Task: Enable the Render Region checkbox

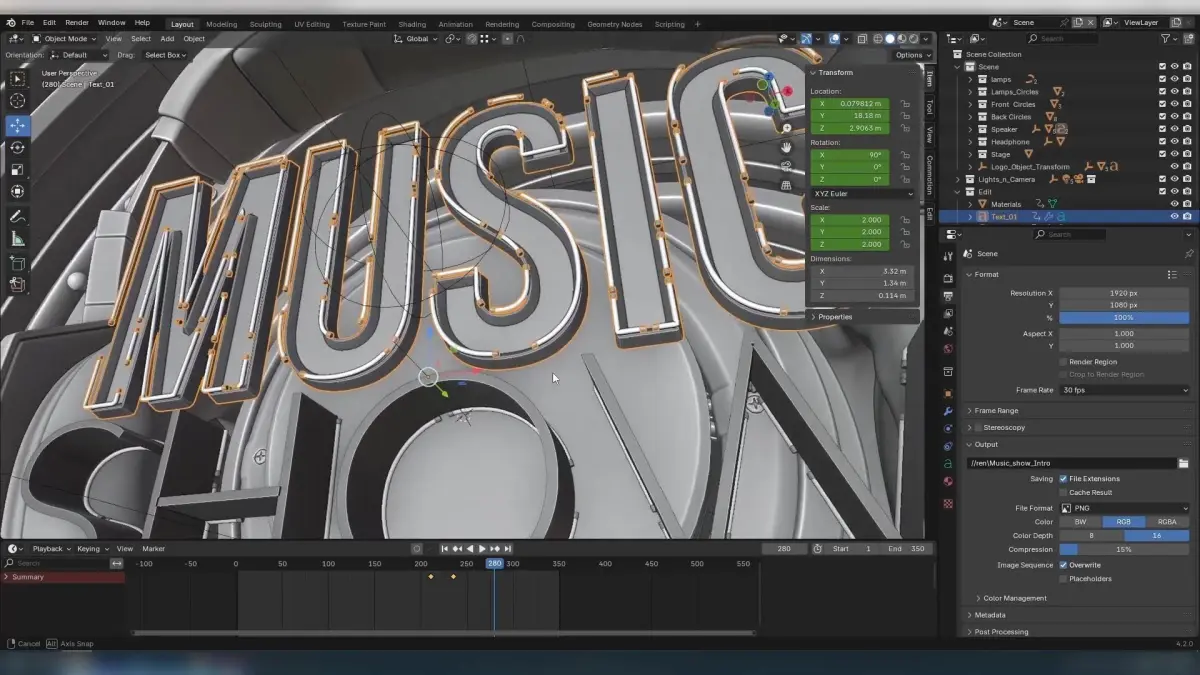Action: (1063, 362)
